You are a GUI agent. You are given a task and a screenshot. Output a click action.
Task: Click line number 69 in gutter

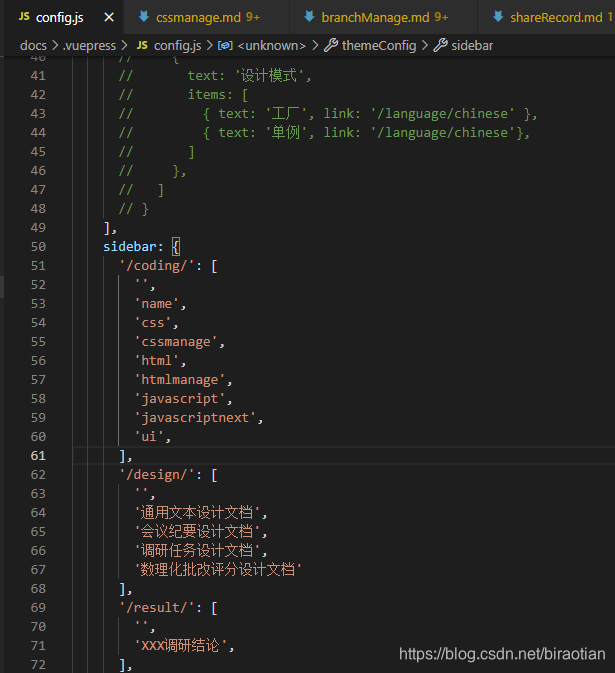[38, 608]
